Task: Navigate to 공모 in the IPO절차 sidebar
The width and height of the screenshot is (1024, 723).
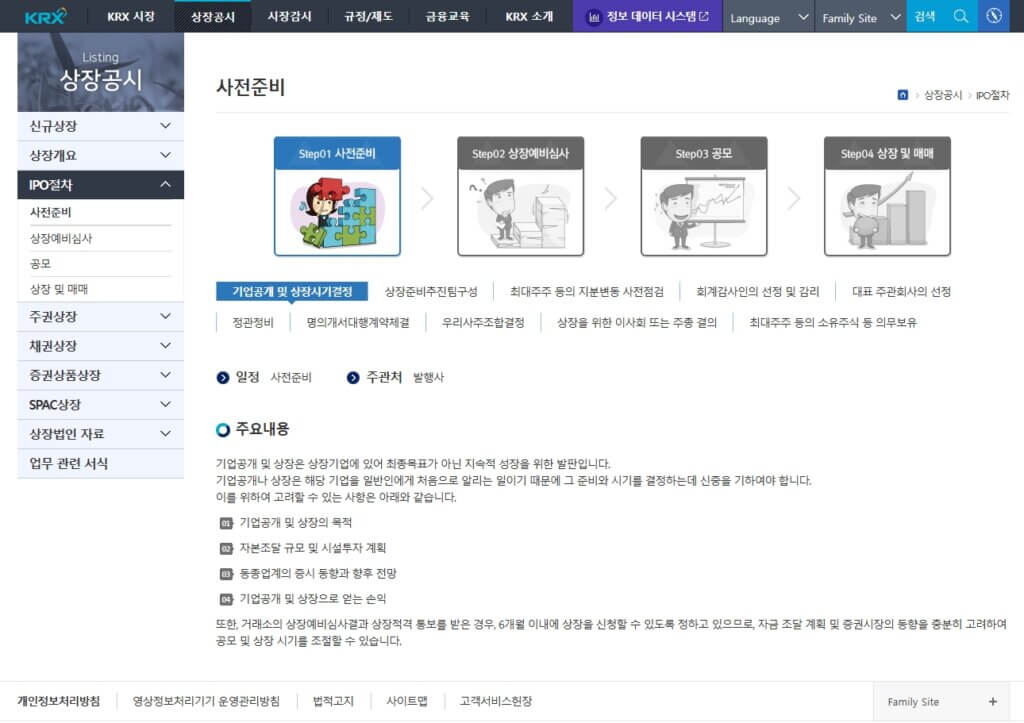Action: tap(100, 263)
